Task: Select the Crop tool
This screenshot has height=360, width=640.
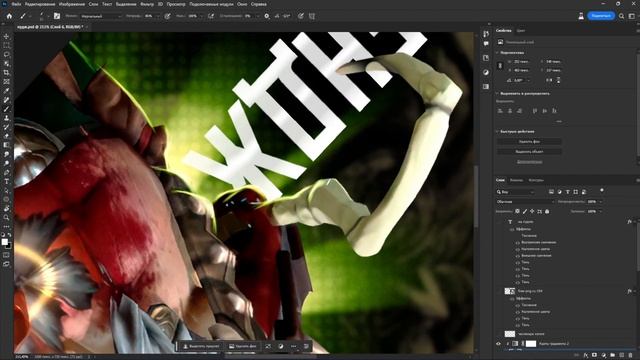Action: click(6, 73)
